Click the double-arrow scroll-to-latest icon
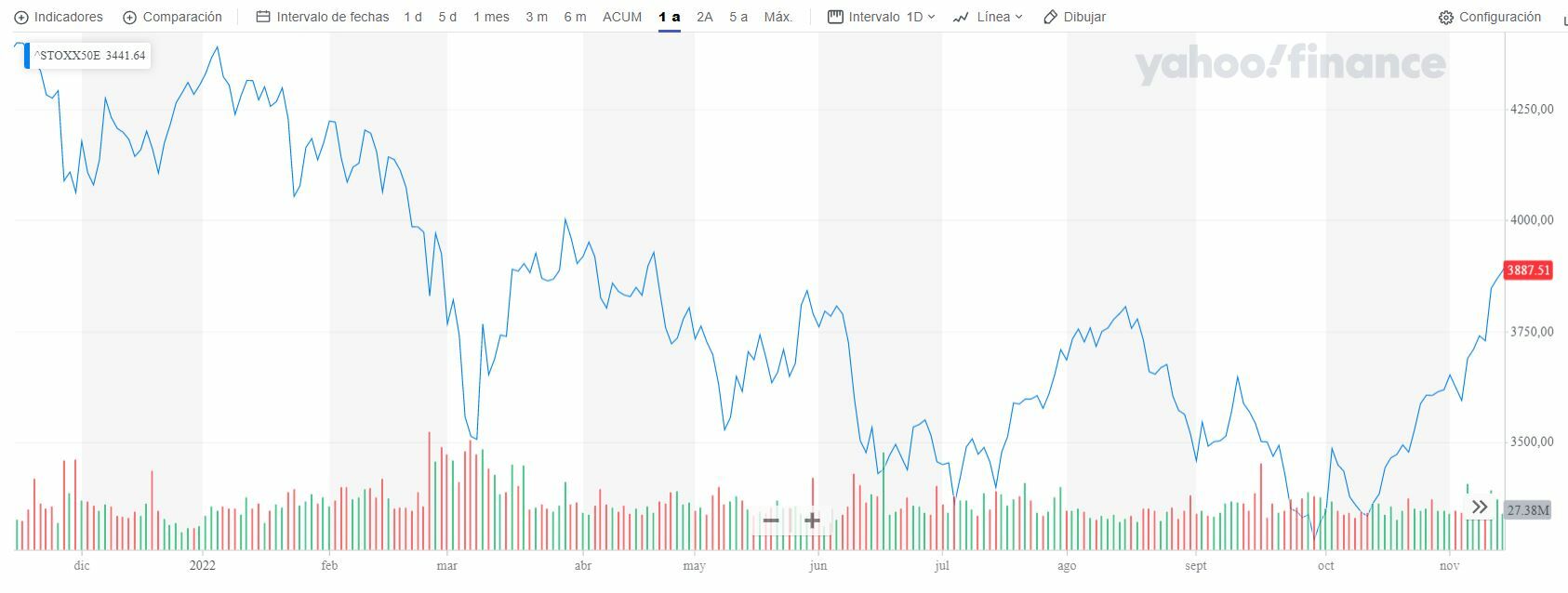Screen dimensions: 1568x593 1480,507
